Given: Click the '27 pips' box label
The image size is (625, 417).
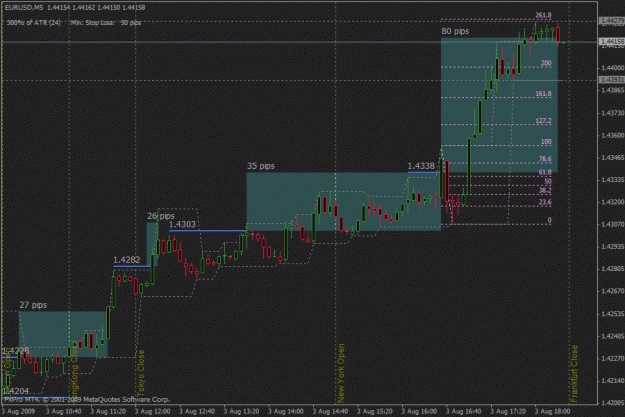Looking at the screenshot, I should coord(33,305).
